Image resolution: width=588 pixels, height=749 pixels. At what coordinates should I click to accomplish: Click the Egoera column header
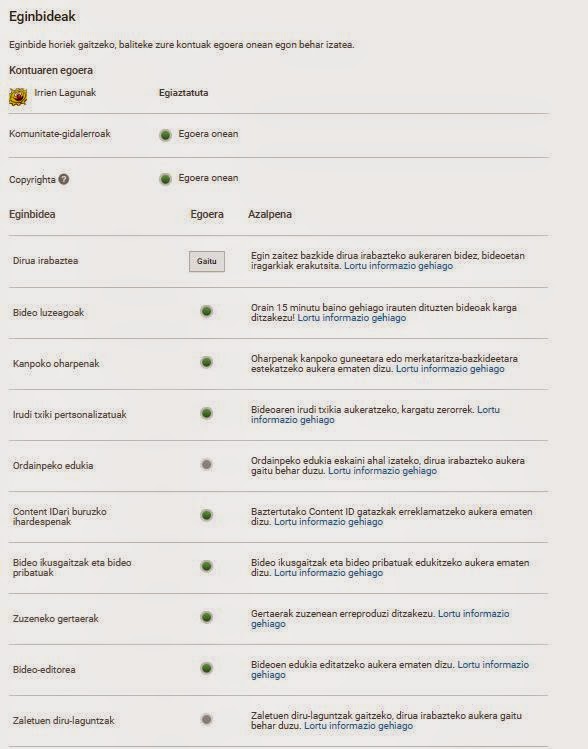click(207, 214)
